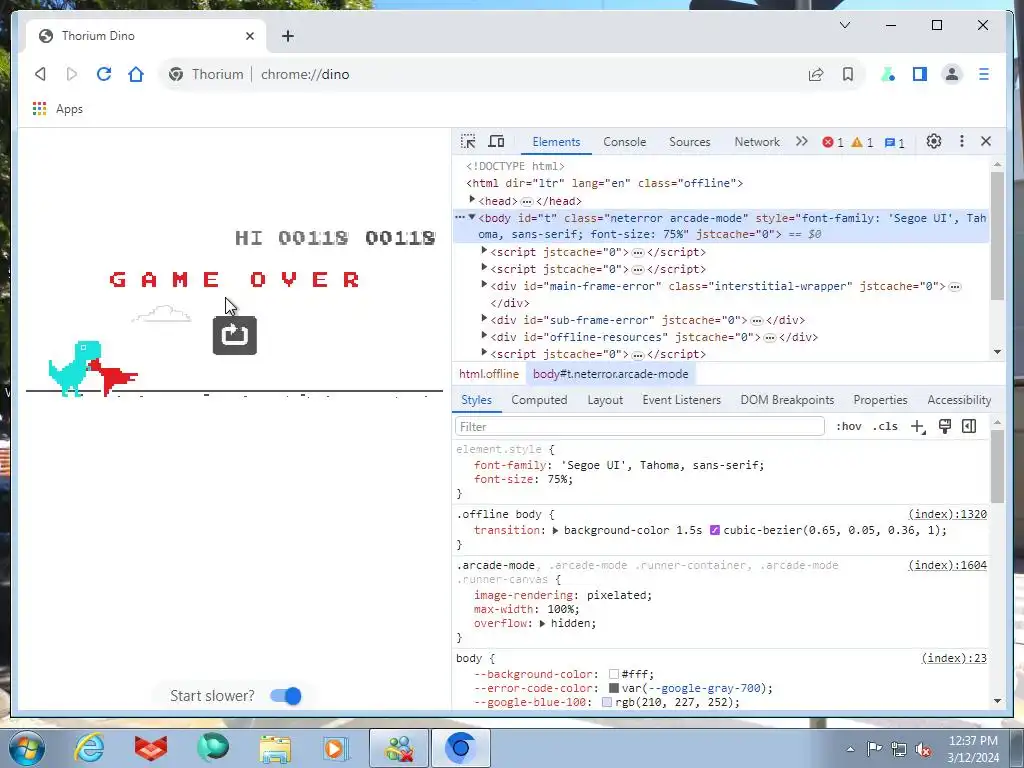Open the Accessibility tab
The height and width of the screenshot is (768, 1024).
click(x=959, y=400)
